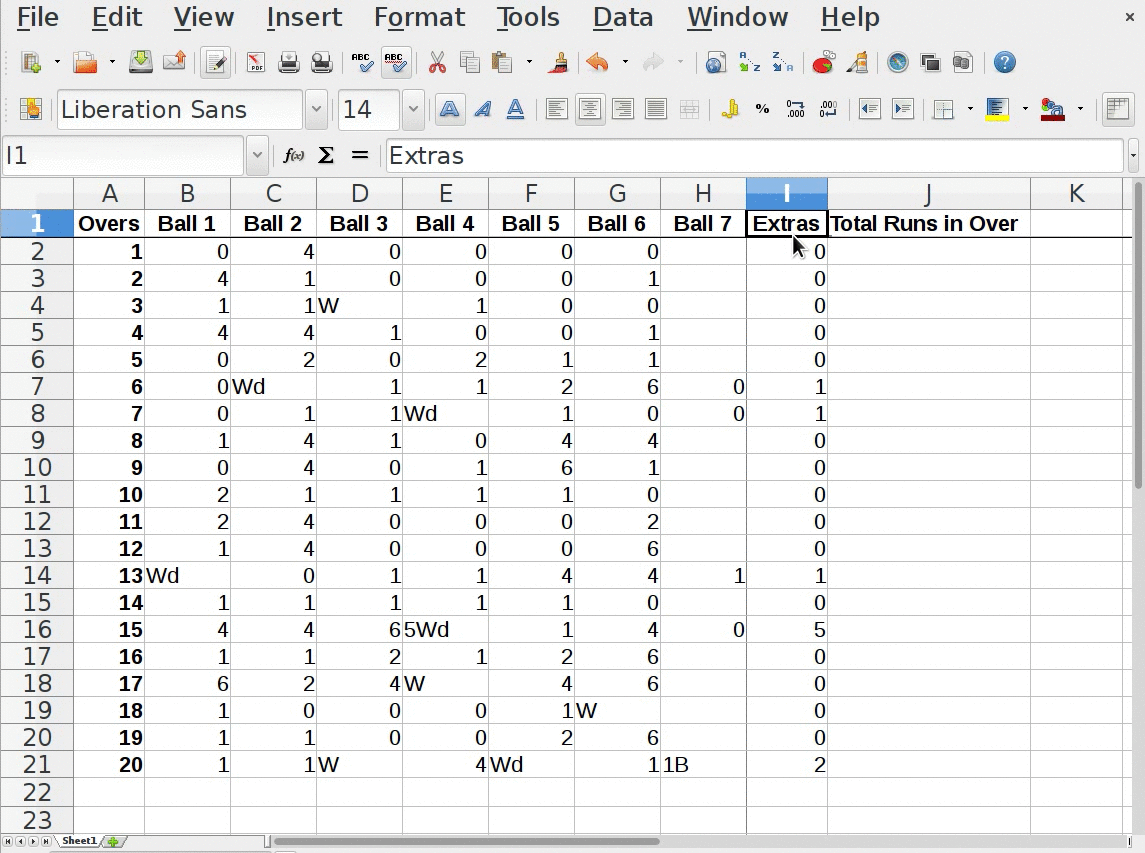
Task: Toggle Edit File mode
Action: coord(214,63)
